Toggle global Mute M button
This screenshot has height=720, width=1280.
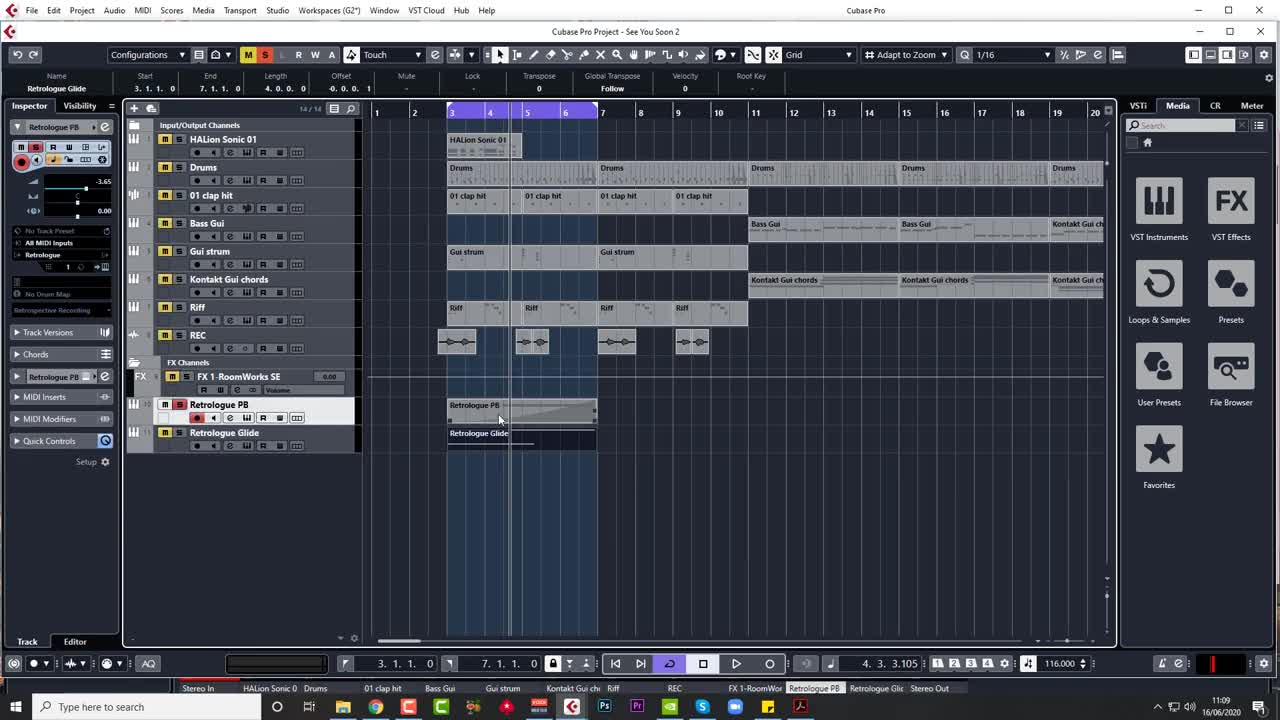click(248, 55)
